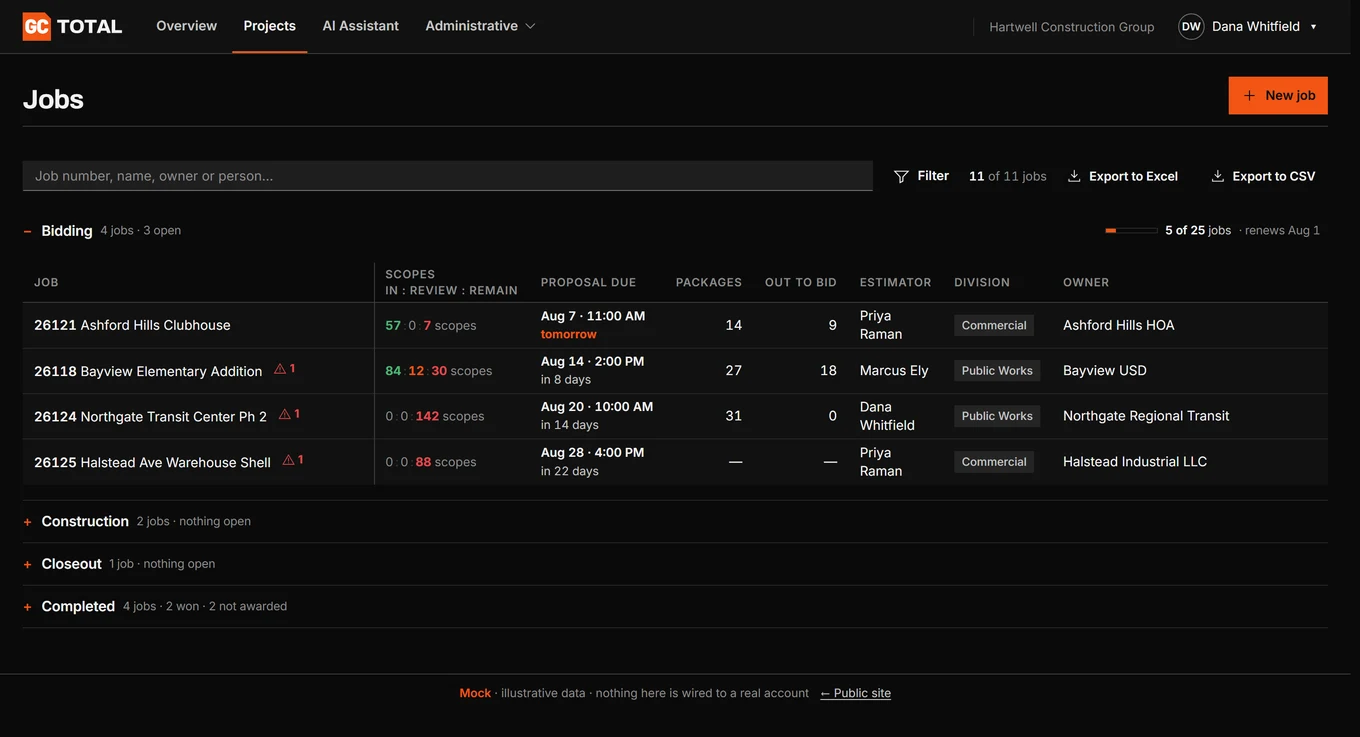Open job 26125 Halstead Ave Warehouse Shell
1360x737 pixels.
(152, 462)
